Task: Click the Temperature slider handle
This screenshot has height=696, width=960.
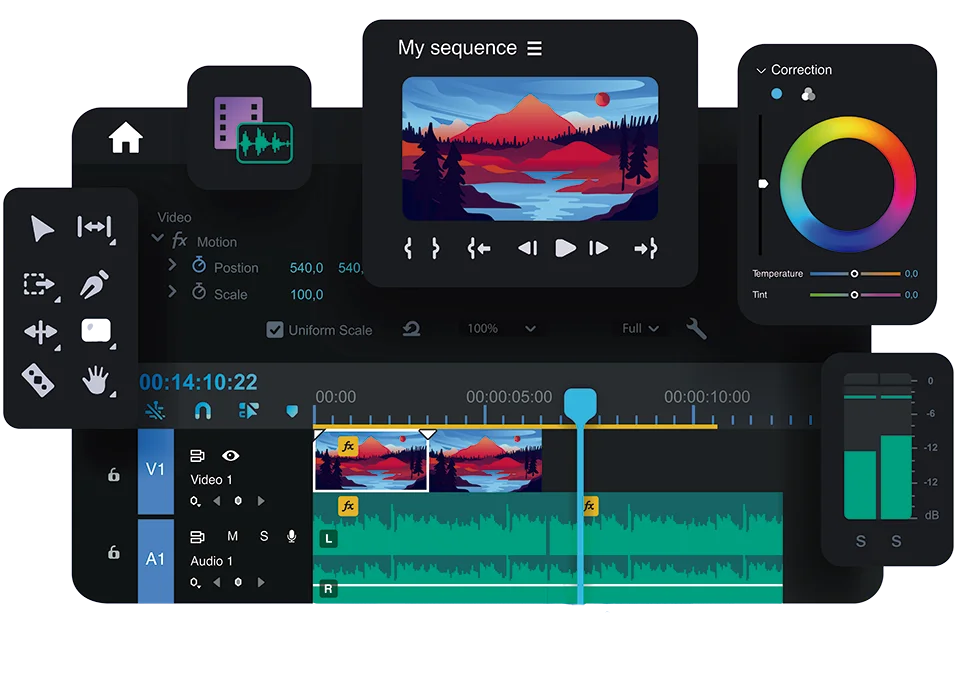Action: (854, 273)
